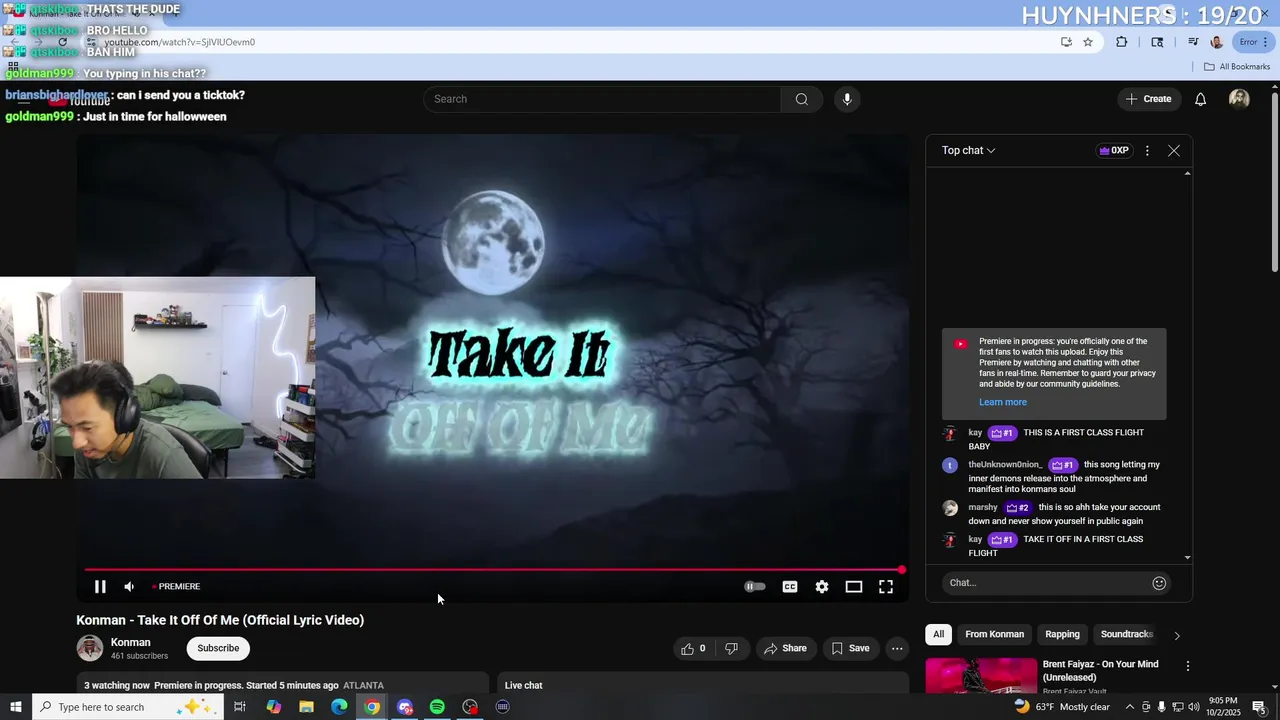Viewport: 1280px width, 720px height.
Task: Open All Bookmarks folder
Action: pyautogui.click(x=1237, y=67)
